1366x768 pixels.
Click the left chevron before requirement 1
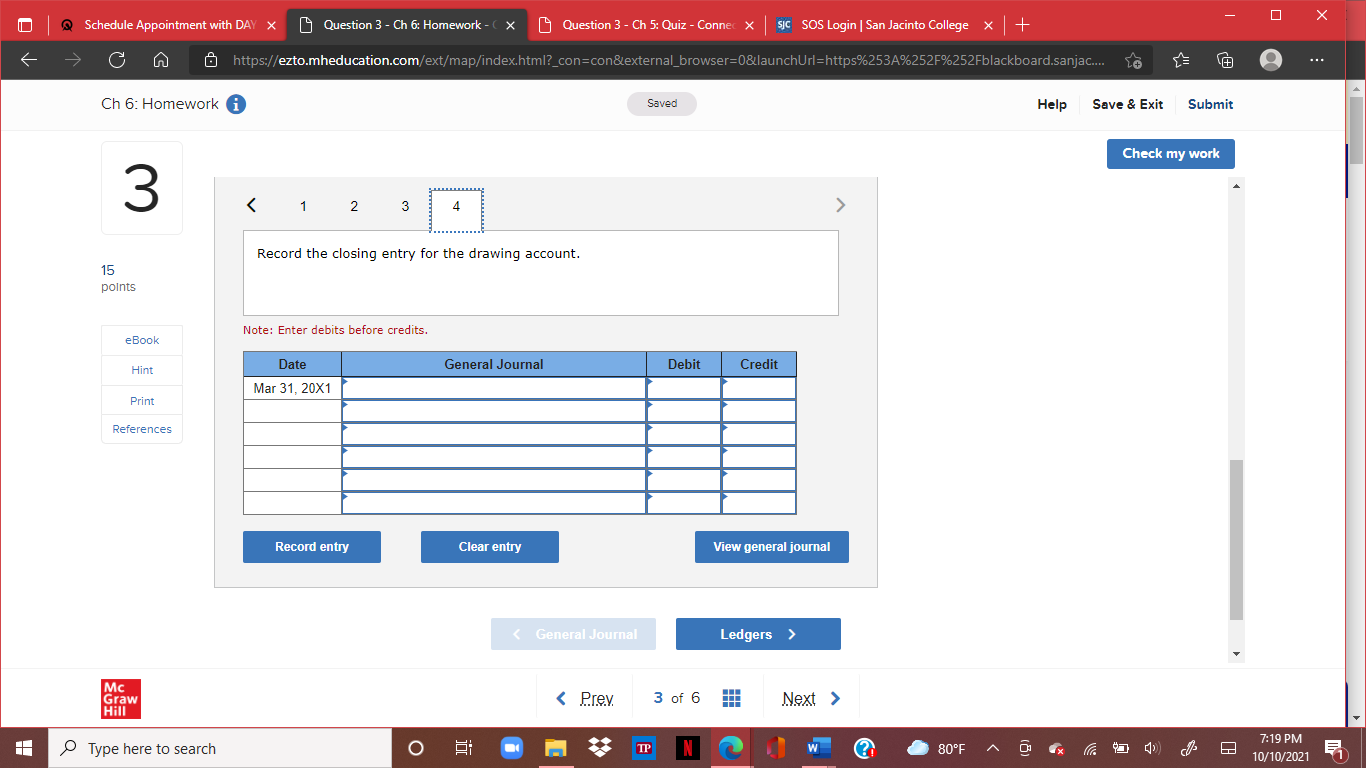tap(251, 205)
